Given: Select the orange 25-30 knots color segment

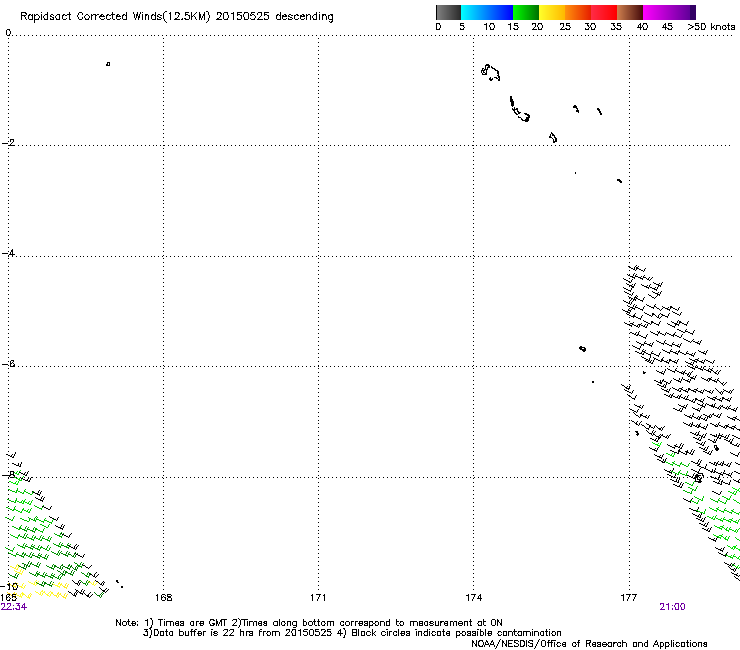Looking at the screenshot, I should tap(578, 12).
